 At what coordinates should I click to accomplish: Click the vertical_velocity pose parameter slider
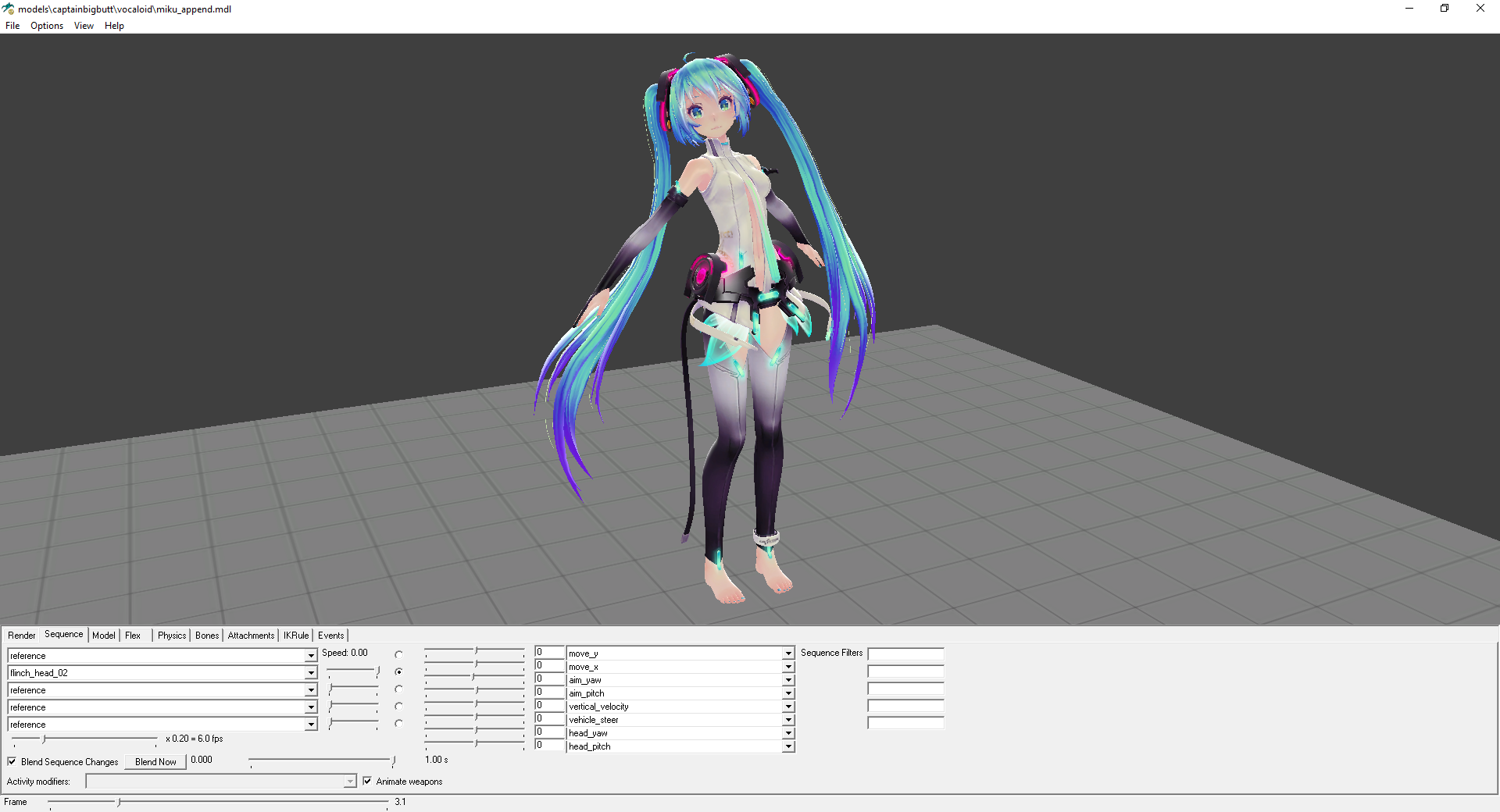tap(474, 703)
